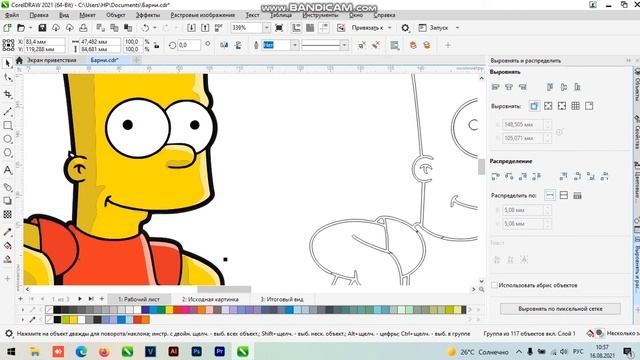This screenshot has width=640, height=360.
Task: Open the Open-file dropdown arrow
Action: 30,28
